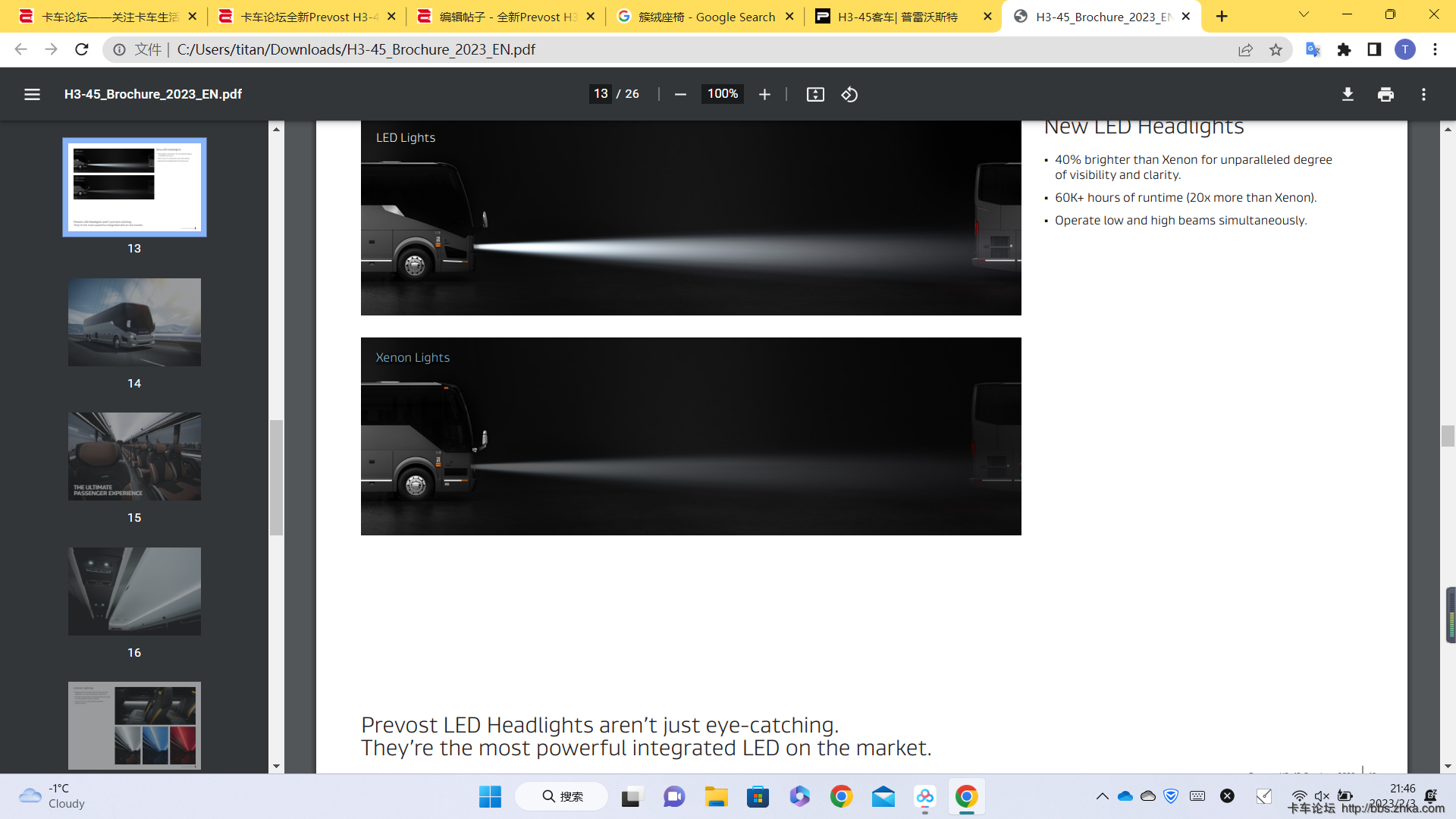This screenshot has width=1456, height=819.
Task: Zoom out with the minus icon
Action: click(680, 94)
